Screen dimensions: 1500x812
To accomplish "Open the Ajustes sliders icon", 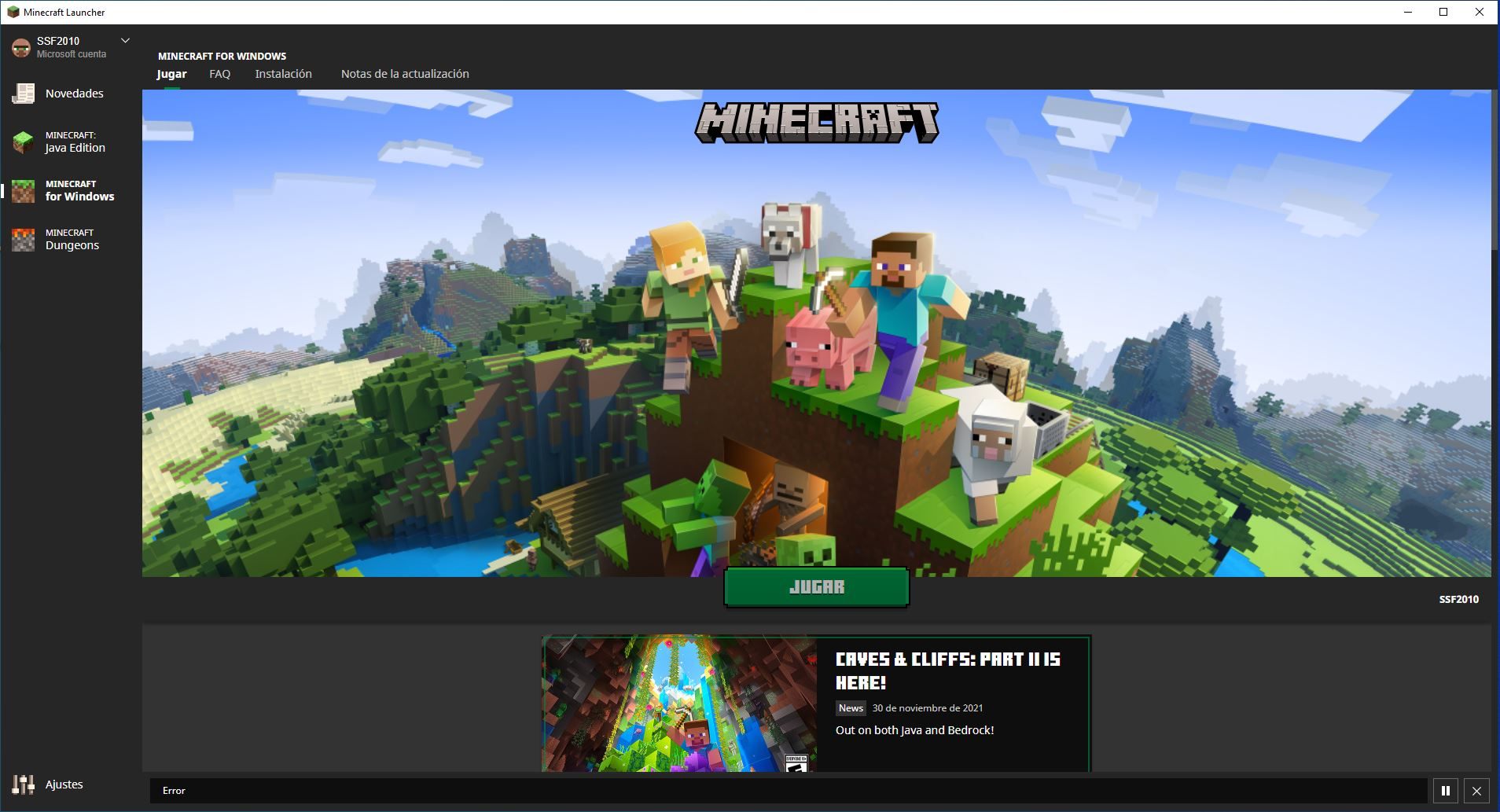I will (x=23, y=784).
